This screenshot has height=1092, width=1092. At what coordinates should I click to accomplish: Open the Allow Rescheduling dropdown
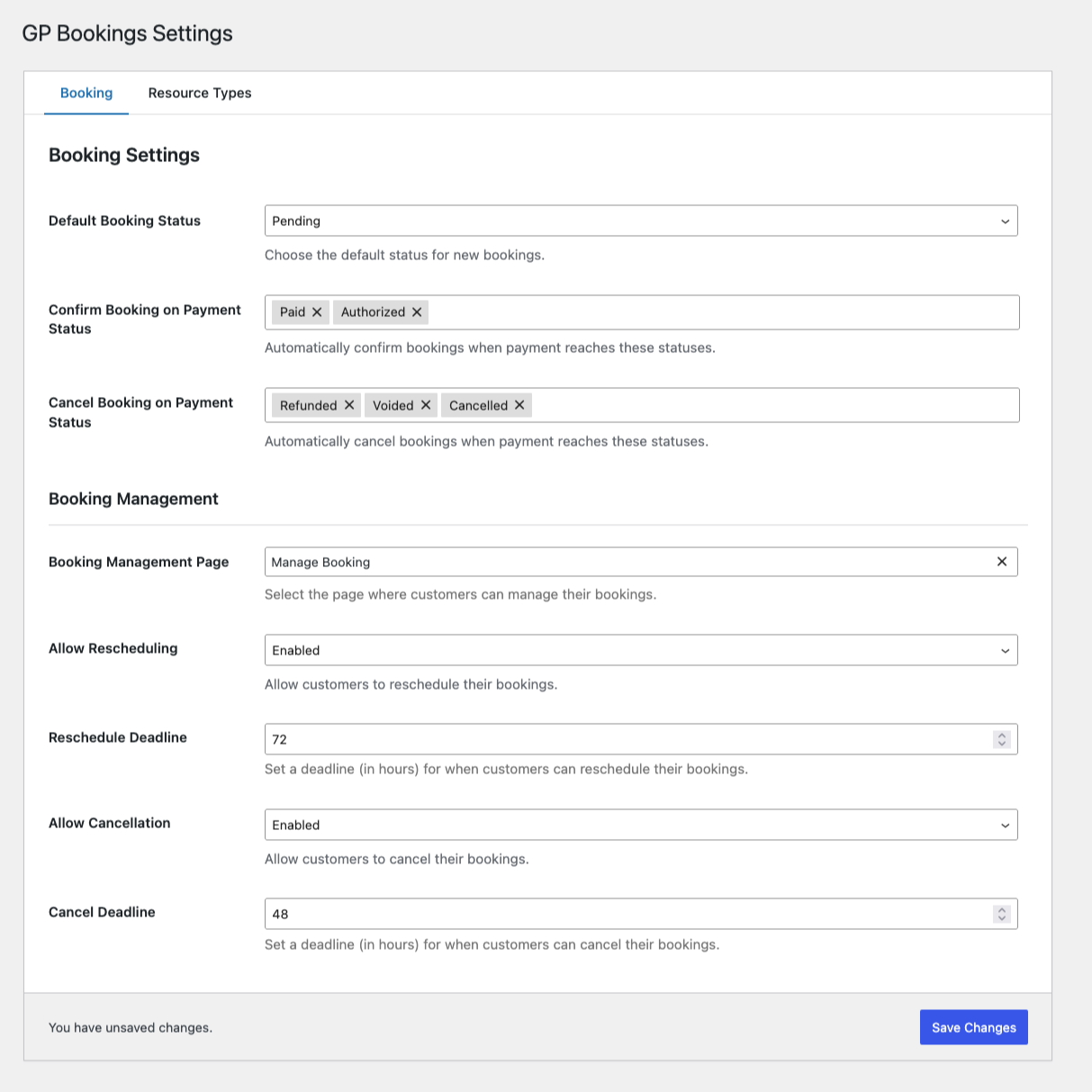pyautogui.click(x=641, y=650)
